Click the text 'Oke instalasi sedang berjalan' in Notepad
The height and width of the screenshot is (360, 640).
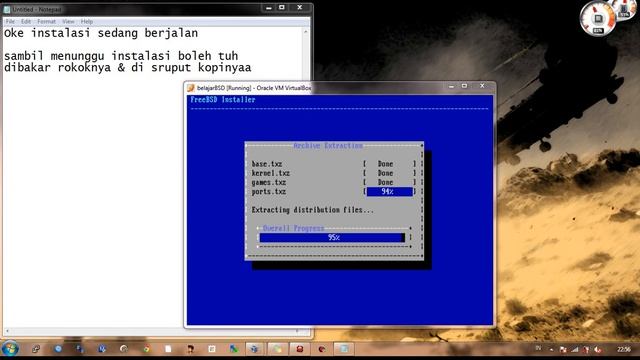coord(101,33)
